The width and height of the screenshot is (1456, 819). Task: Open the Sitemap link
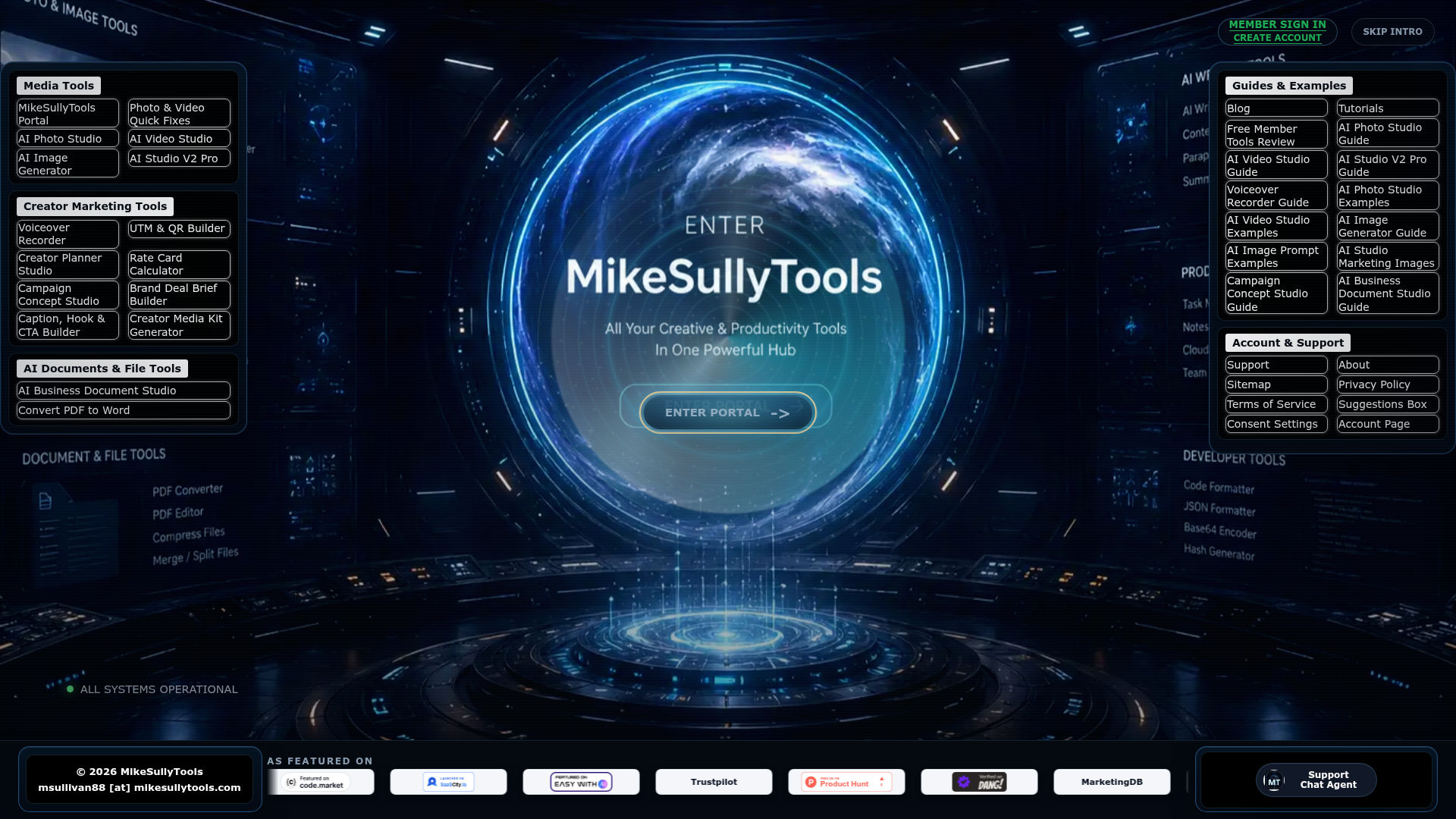tap(1276, 384)
